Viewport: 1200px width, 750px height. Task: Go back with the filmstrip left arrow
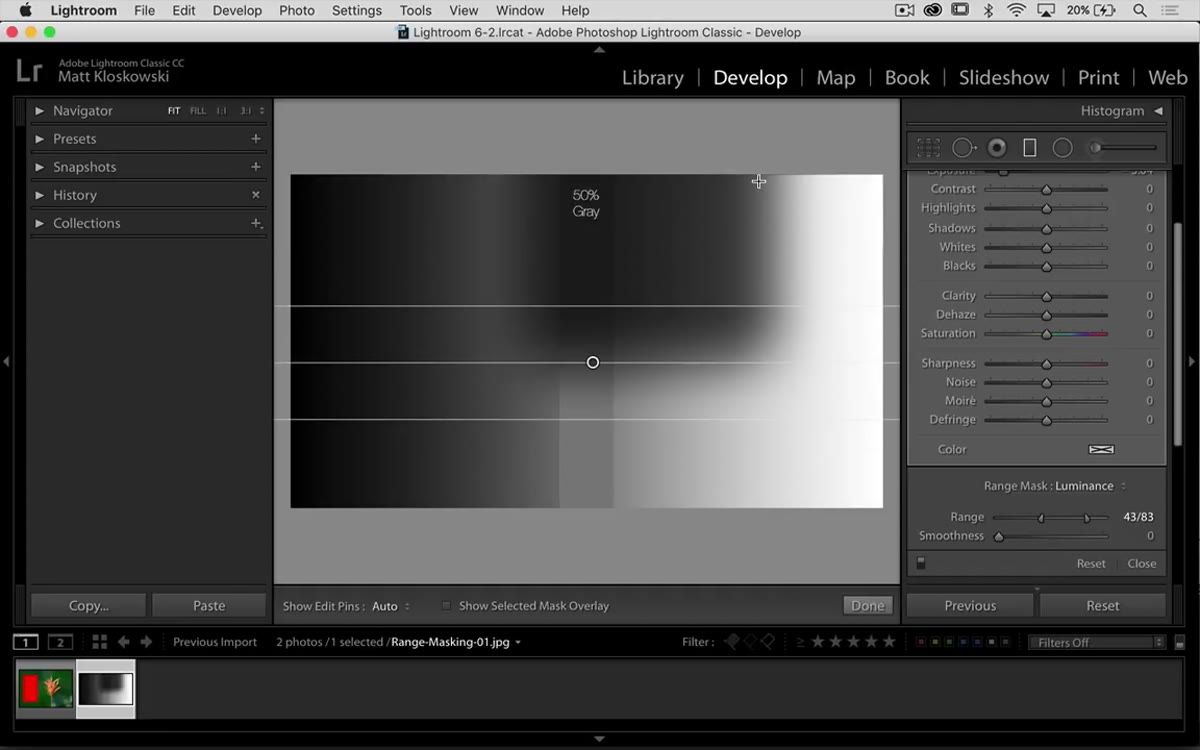pyautogui.click(x=124, y=642)
